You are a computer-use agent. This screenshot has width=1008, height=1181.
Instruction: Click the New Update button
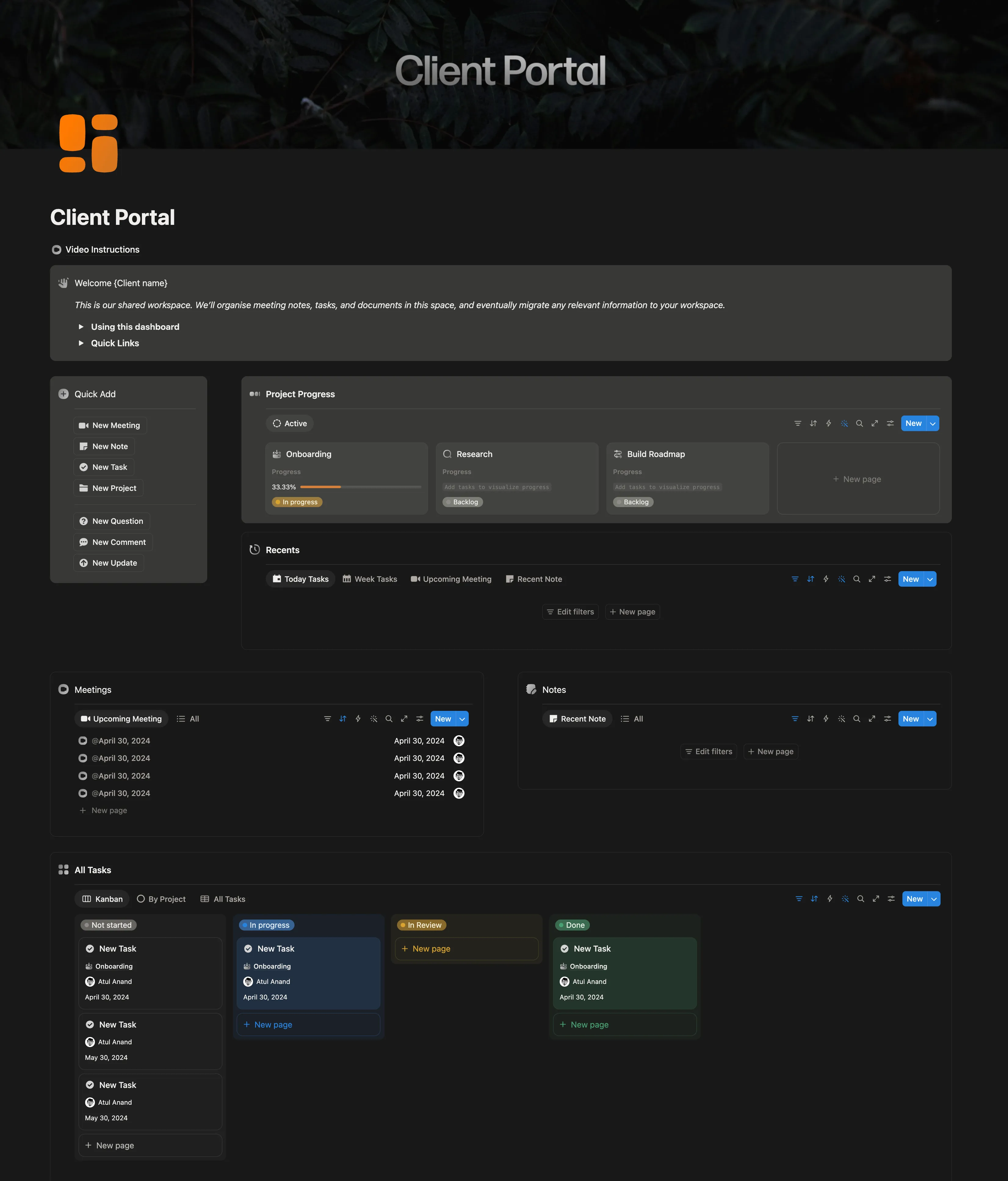click(x=108, y=563)
